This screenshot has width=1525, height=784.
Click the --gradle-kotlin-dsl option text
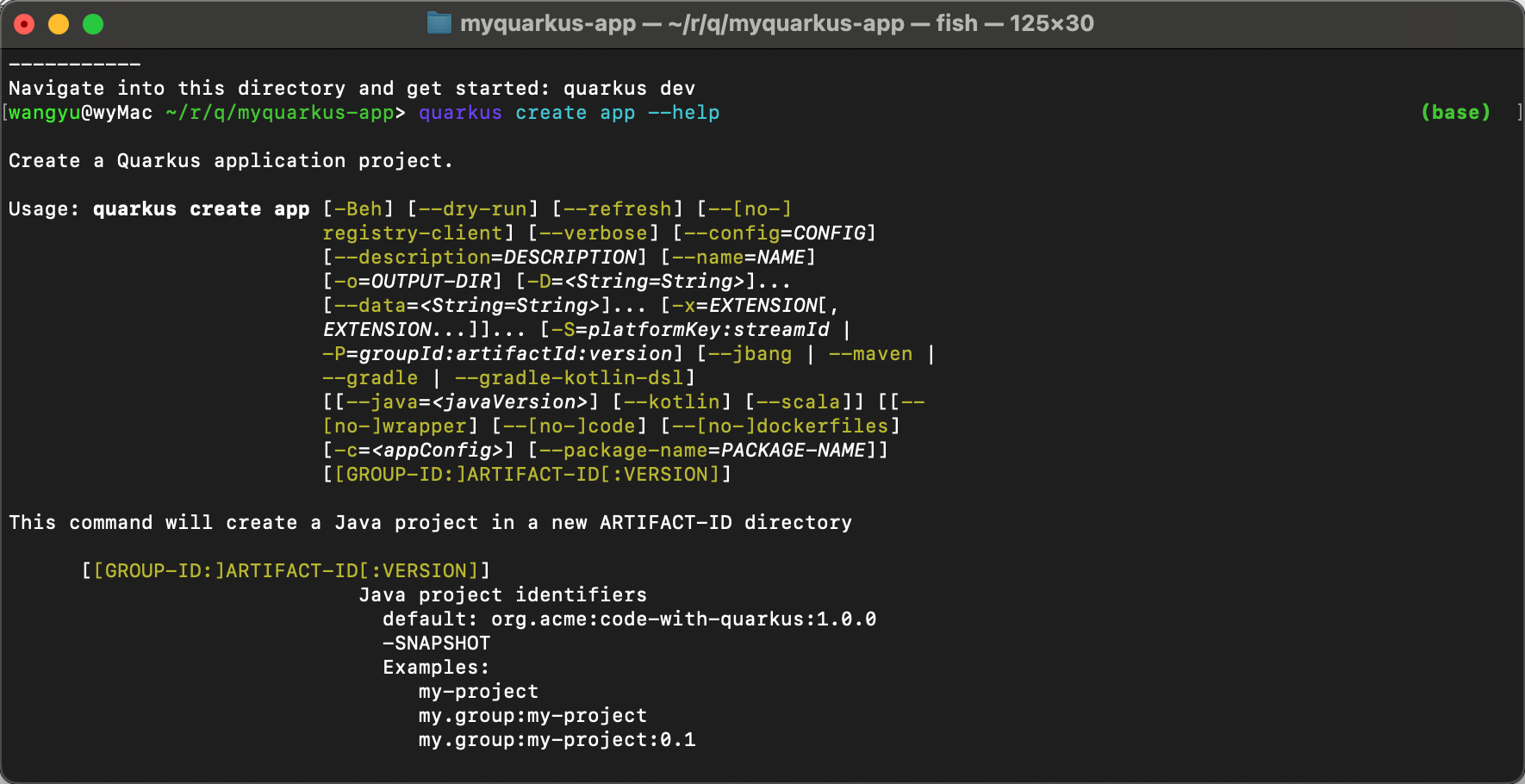569,378
